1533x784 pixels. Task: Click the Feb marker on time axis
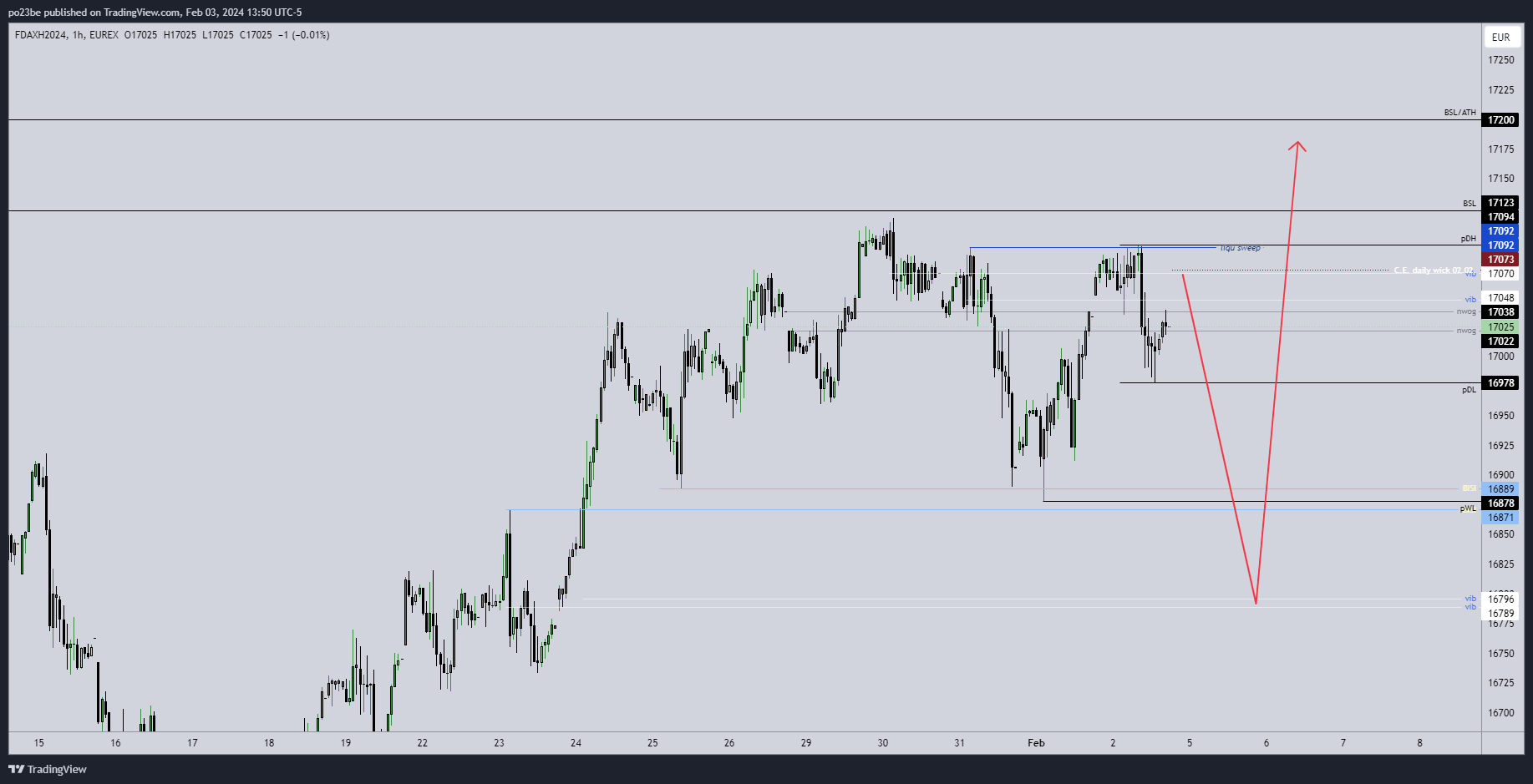point(1036,743)
